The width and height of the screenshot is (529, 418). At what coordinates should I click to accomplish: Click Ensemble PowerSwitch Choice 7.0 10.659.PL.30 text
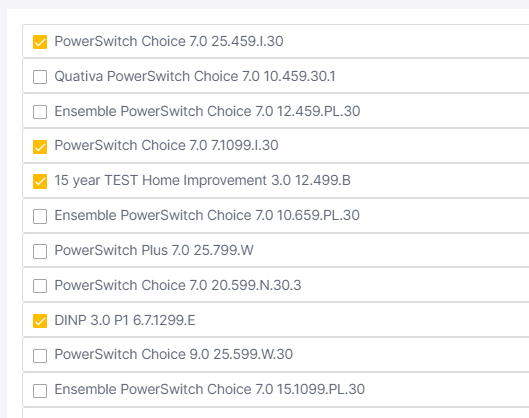pos(207,215)
